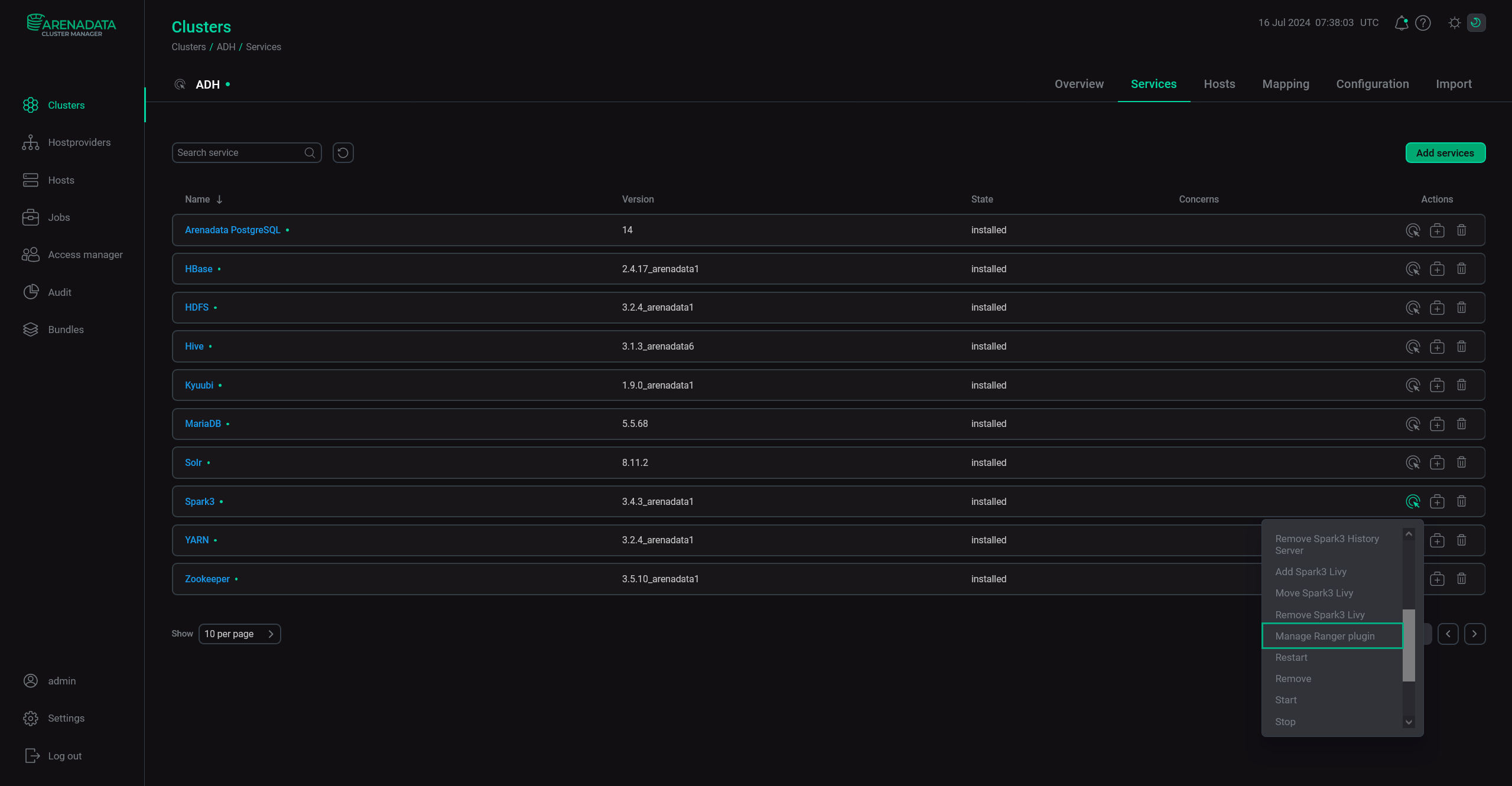Open the YARN service link
The image size is (1512, 786).
(x=197, y=540)
